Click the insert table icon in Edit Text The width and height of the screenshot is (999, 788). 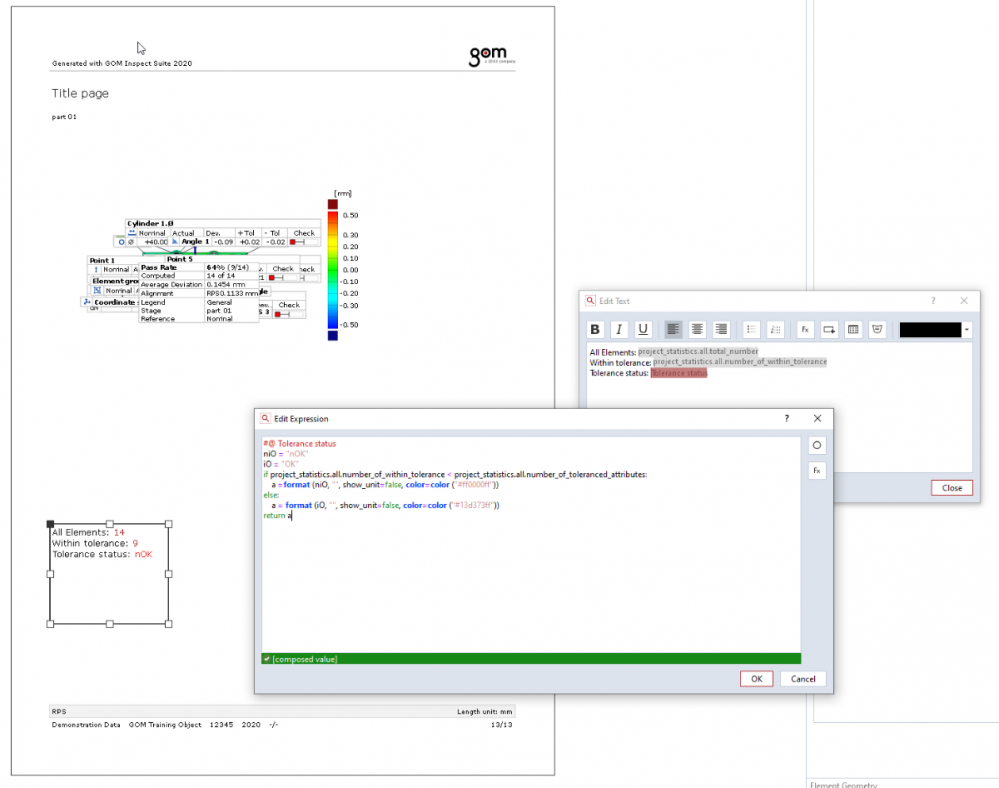click(x=853, y=329)
